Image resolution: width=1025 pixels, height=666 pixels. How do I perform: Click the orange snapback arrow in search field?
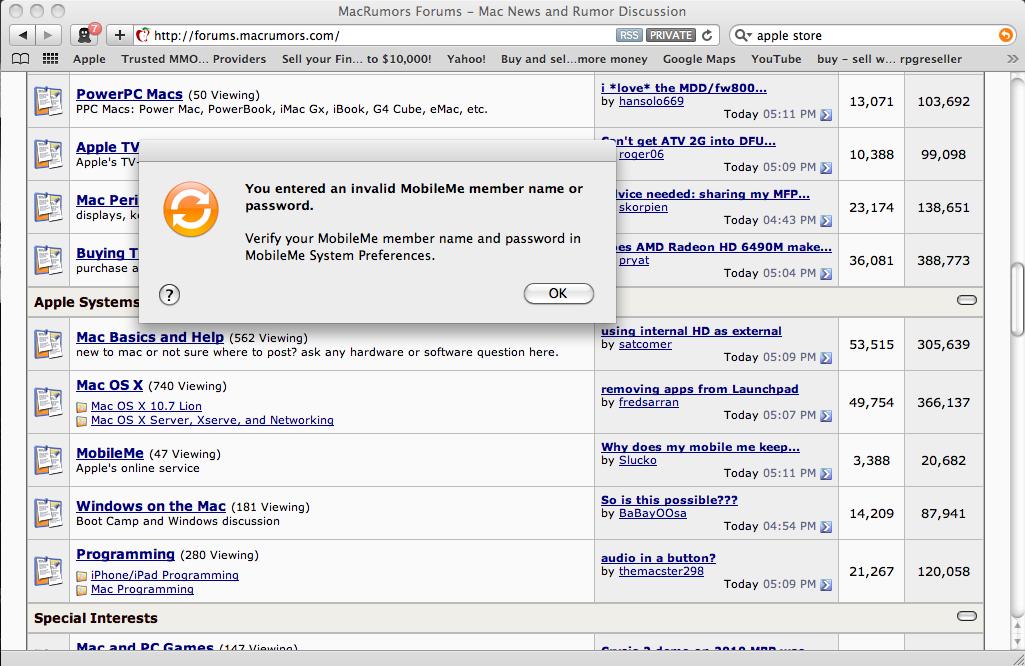coord(1006,35)
